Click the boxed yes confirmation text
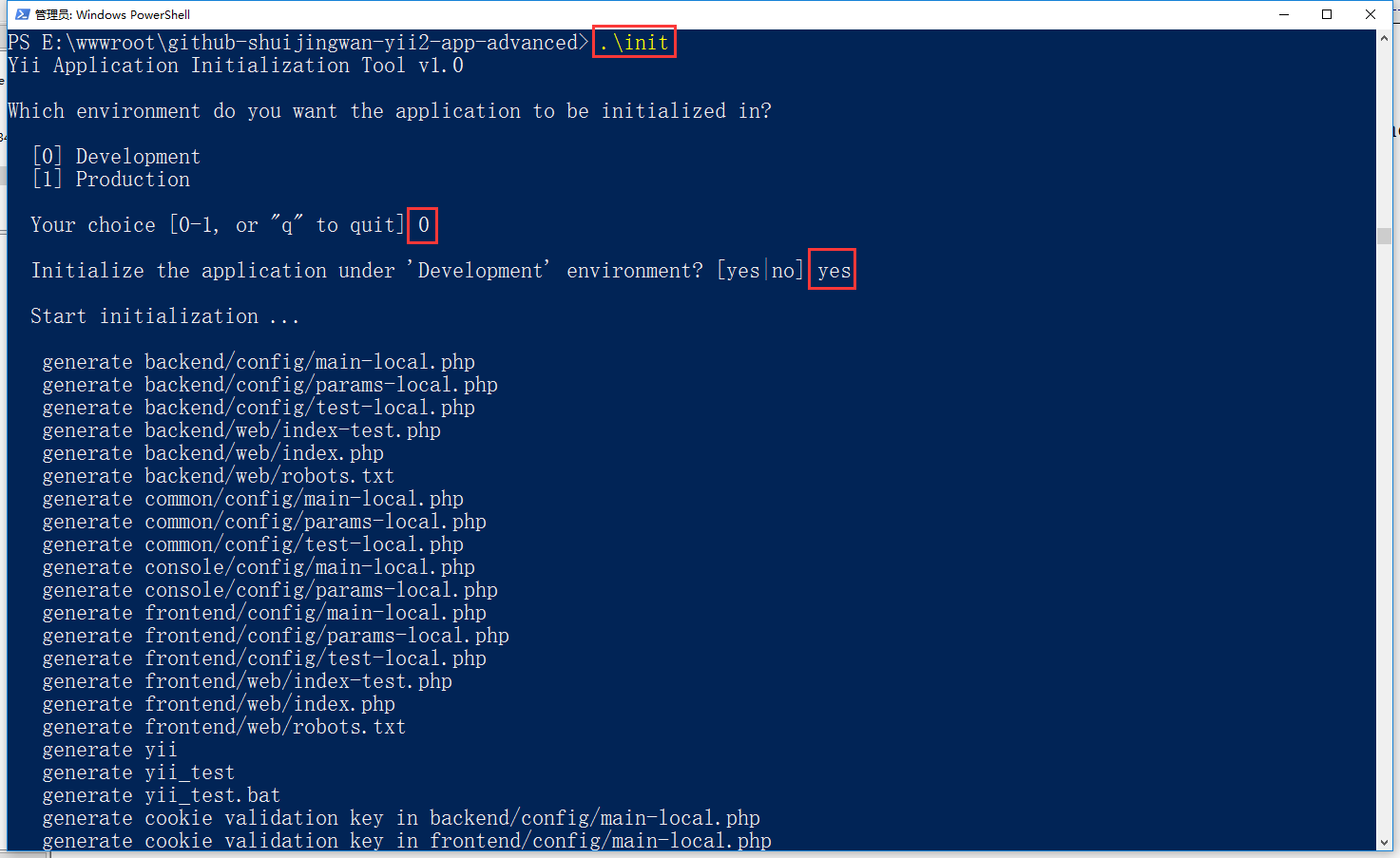This screenshot has width=1400, height=858. [833, 271]
